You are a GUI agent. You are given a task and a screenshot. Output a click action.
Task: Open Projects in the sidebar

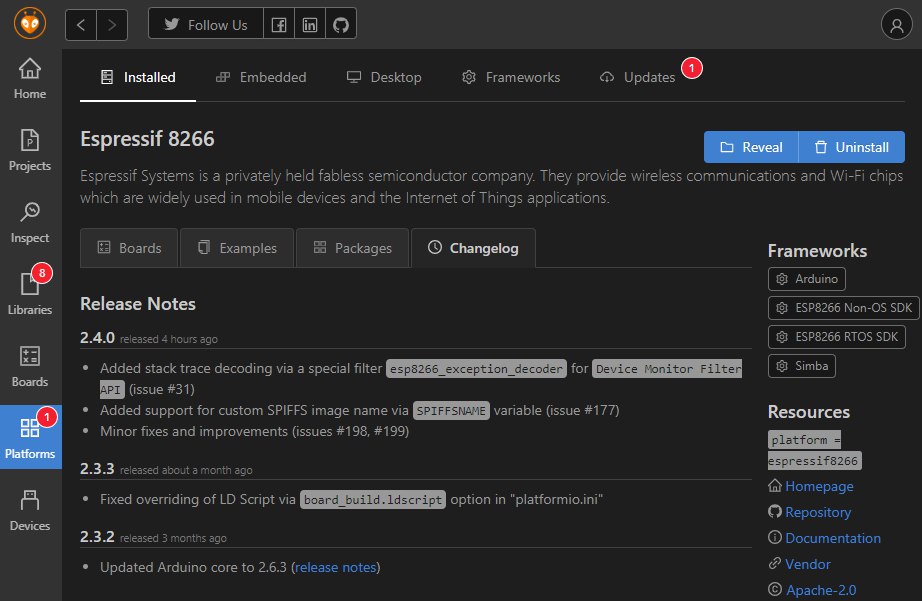(30, 151)
